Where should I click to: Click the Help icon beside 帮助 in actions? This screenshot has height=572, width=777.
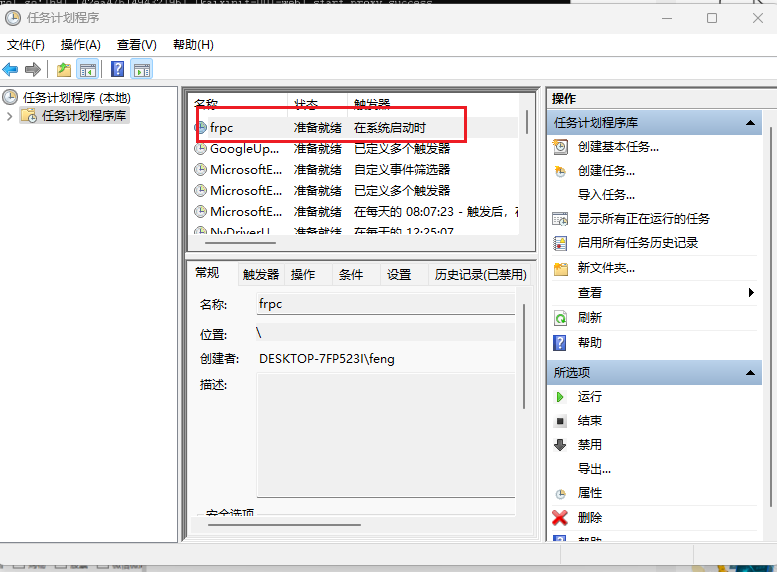(x=560, y=343)
